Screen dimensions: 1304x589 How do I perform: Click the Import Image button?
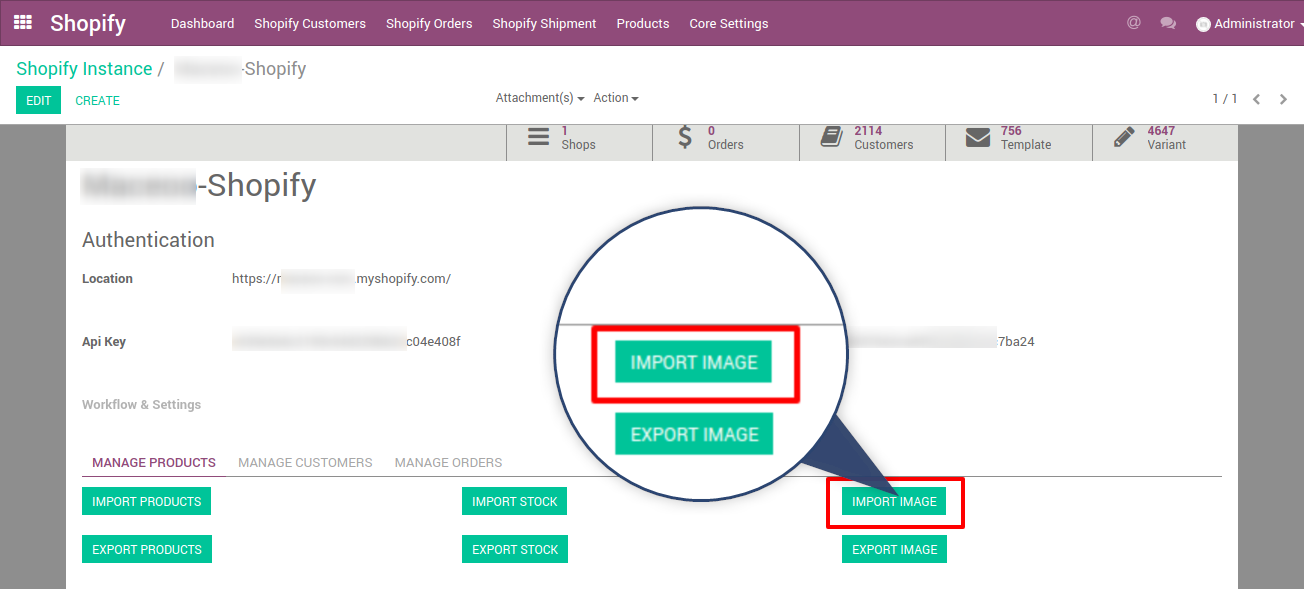[894, 501]
